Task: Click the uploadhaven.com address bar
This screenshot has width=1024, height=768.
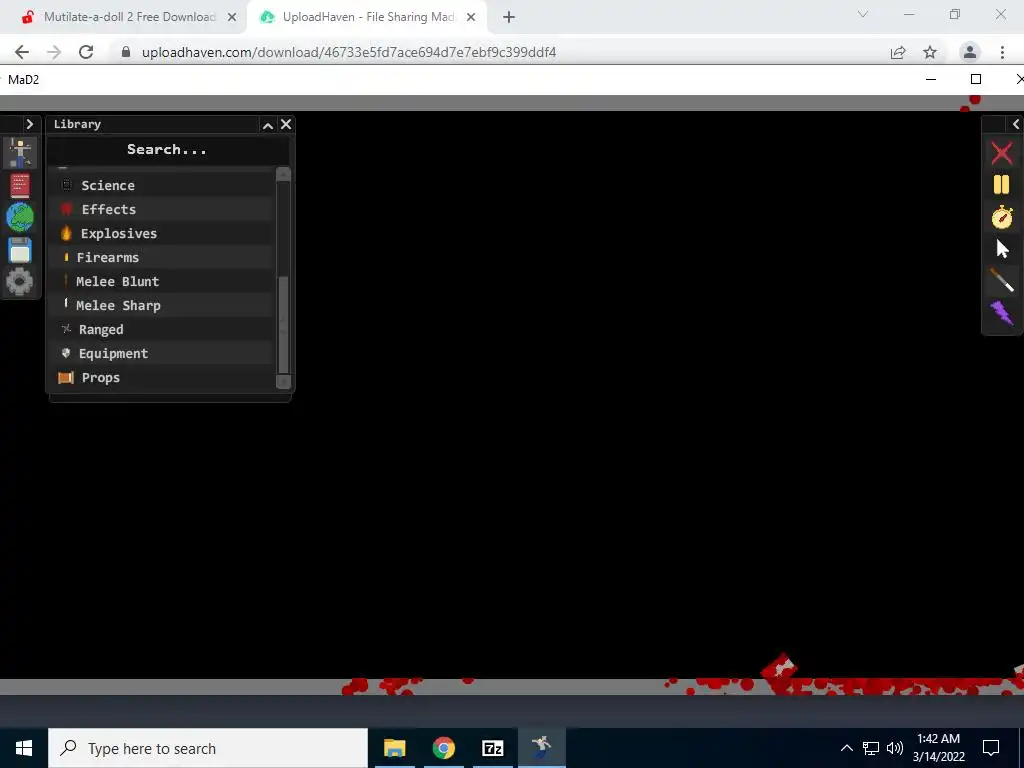Action: (349, 52)
